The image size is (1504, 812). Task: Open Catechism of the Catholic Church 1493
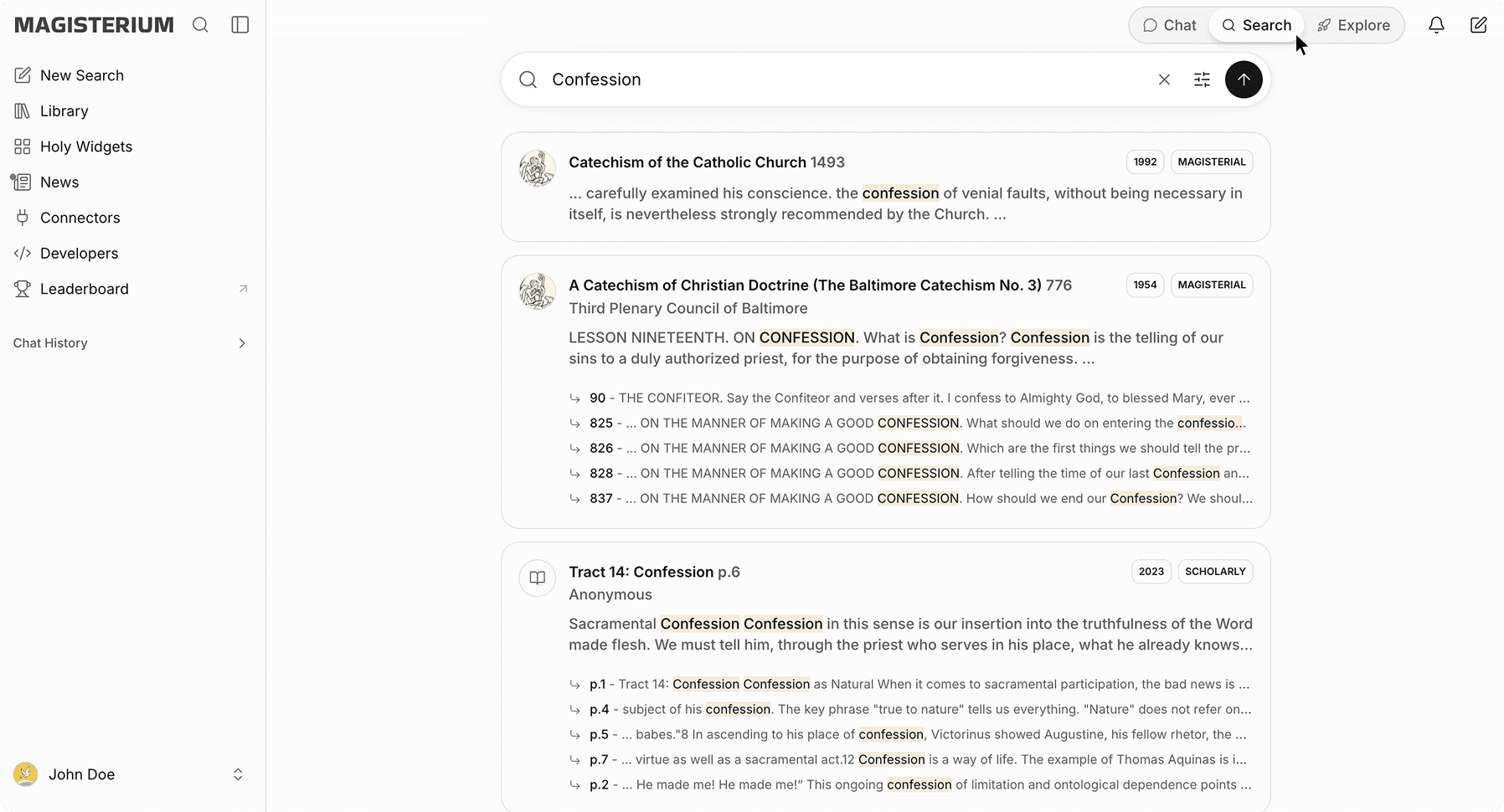[x=707, y=162]
